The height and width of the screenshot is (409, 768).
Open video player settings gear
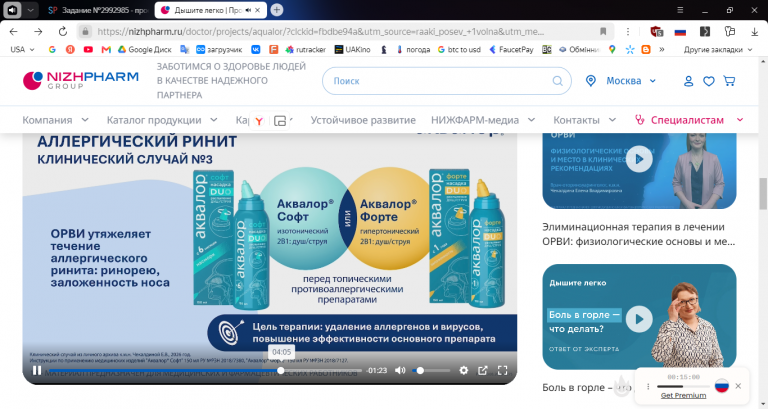coord(463,370)
